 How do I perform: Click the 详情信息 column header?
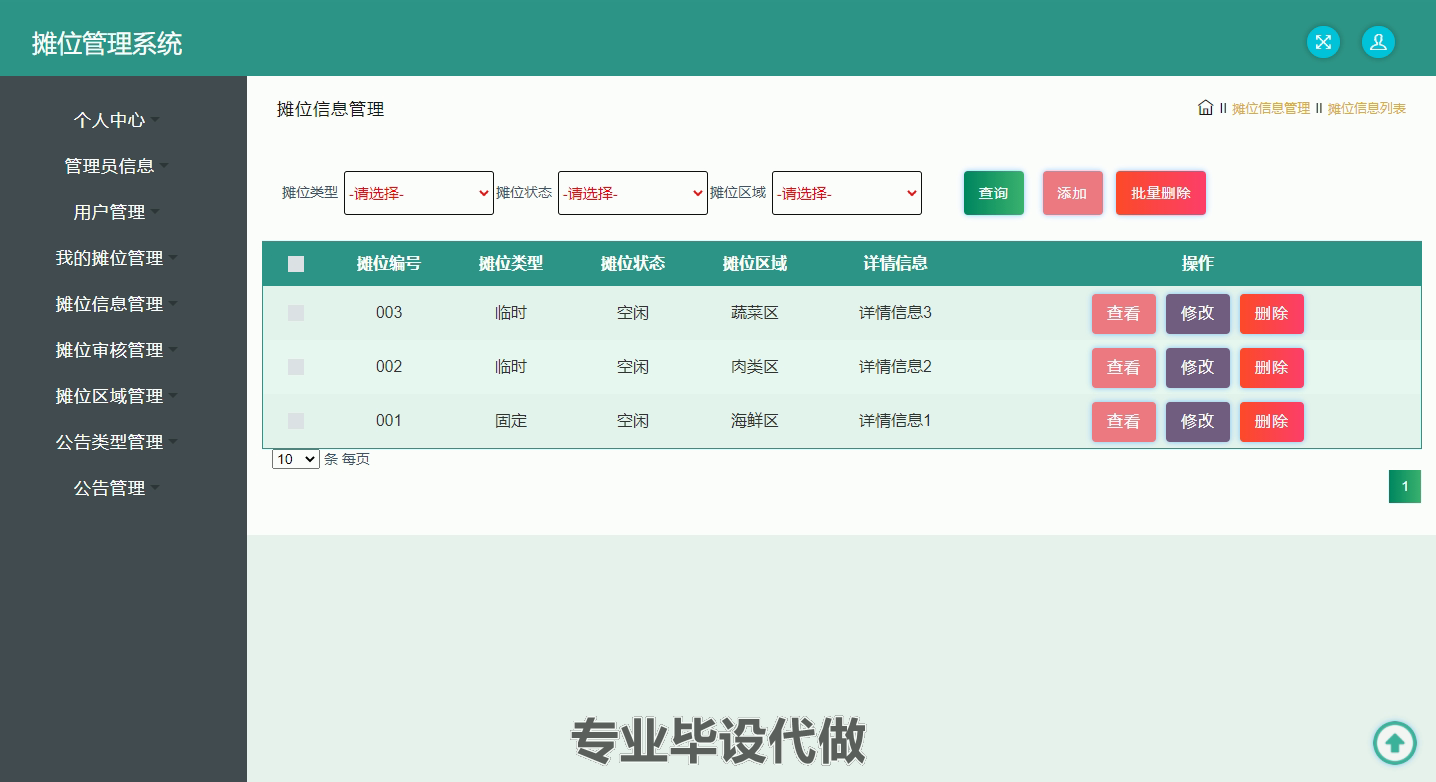point(896,264)
